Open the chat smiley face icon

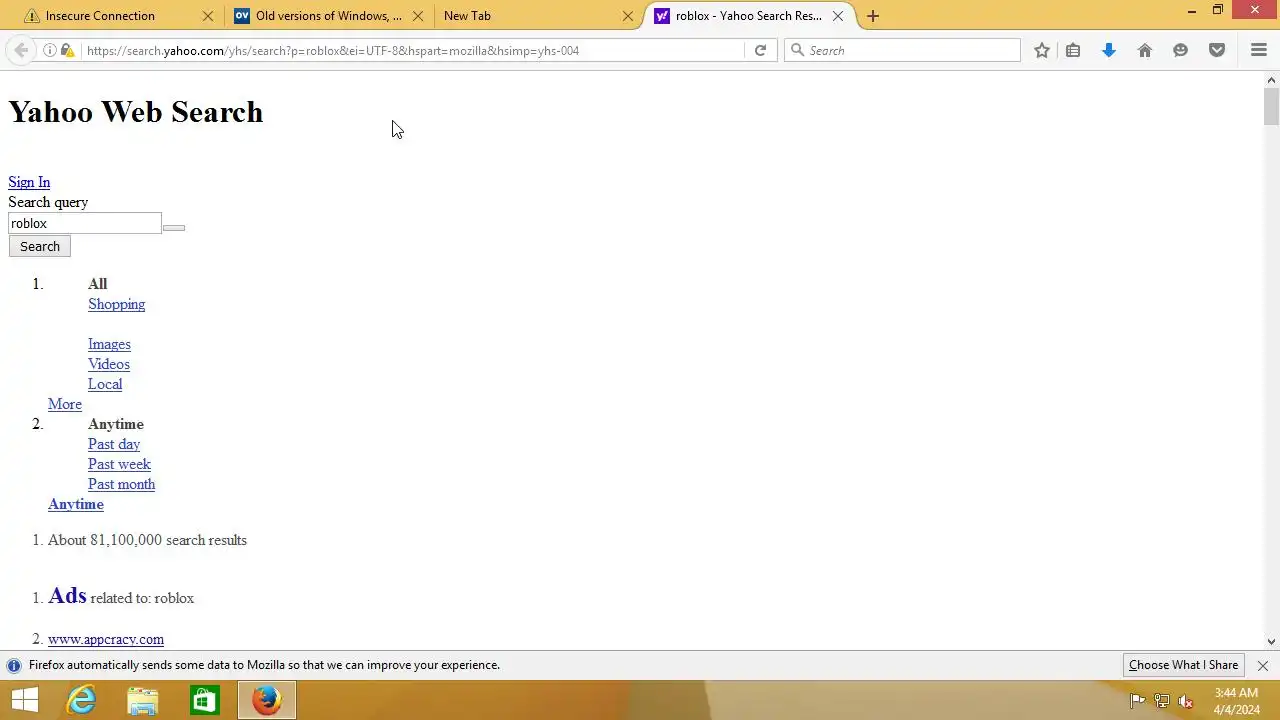(1181, 50)
